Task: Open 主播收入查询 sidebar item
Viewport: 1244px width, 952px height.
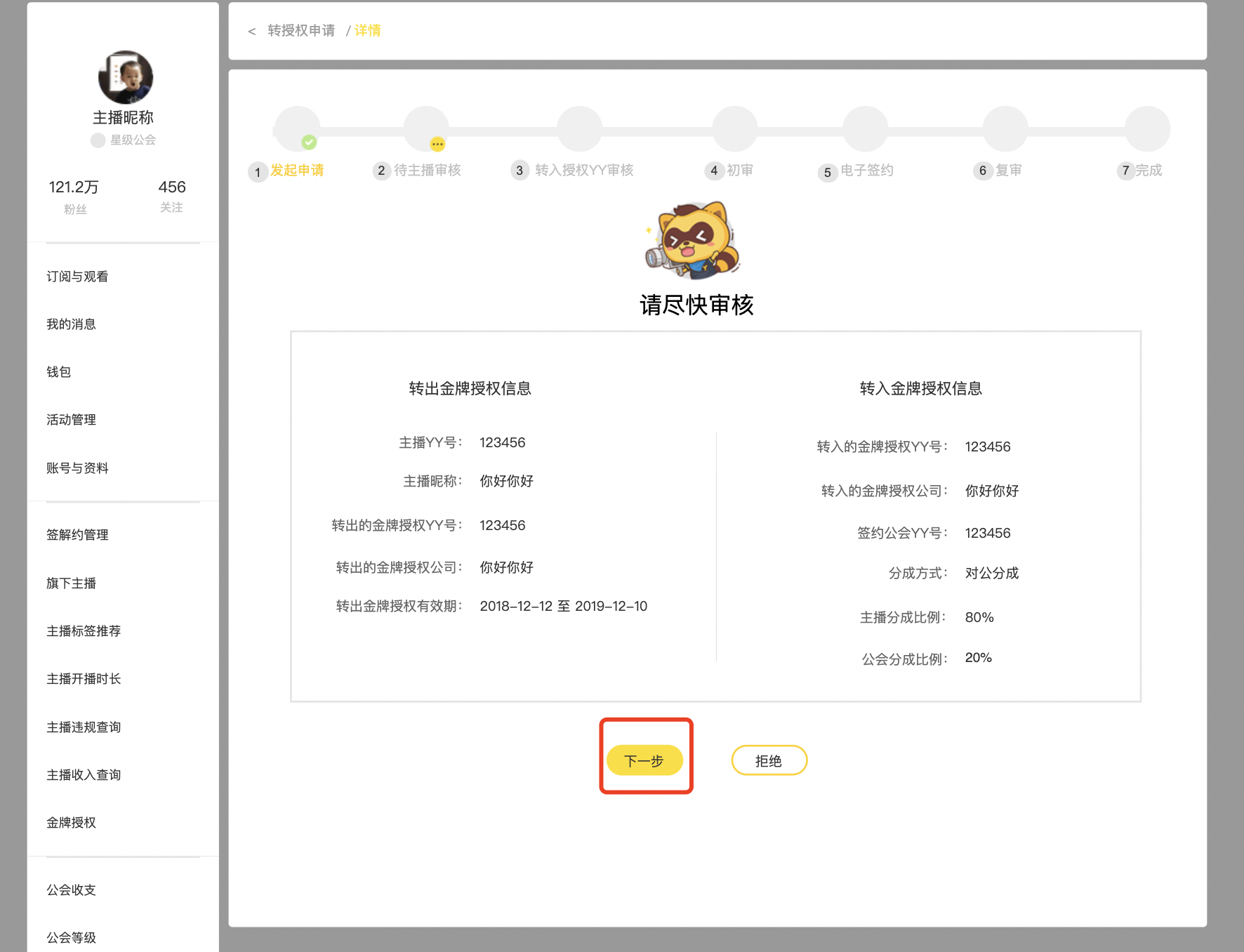Action: click(x=84, y=775)
